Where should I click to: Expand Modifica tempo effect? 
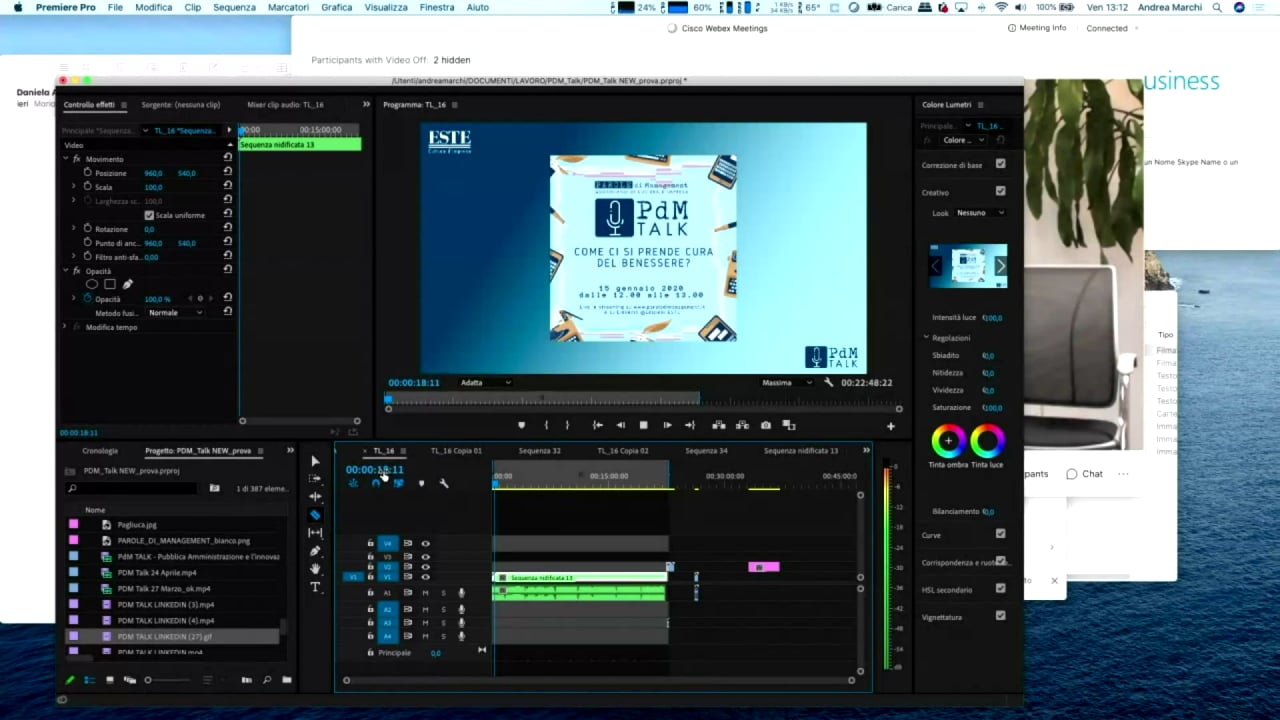(66, 327)
